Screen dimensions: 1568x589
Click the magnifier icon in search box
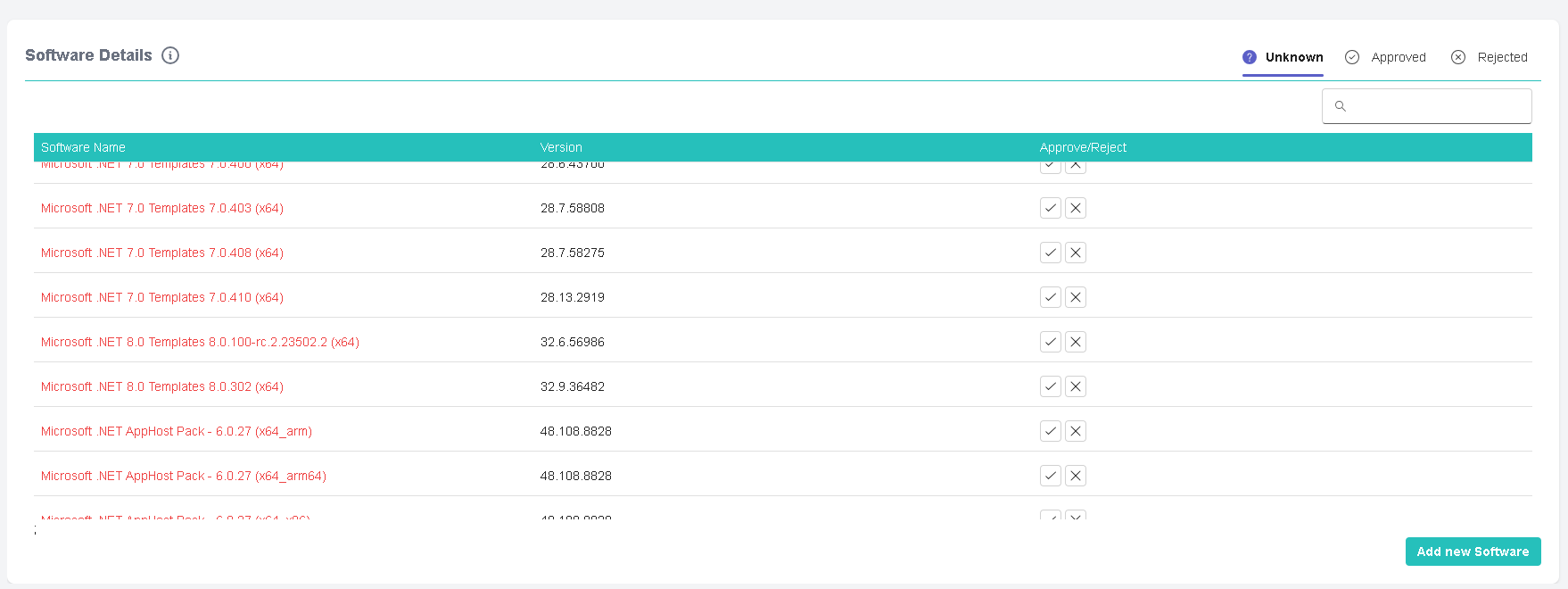click(1340, 106)
